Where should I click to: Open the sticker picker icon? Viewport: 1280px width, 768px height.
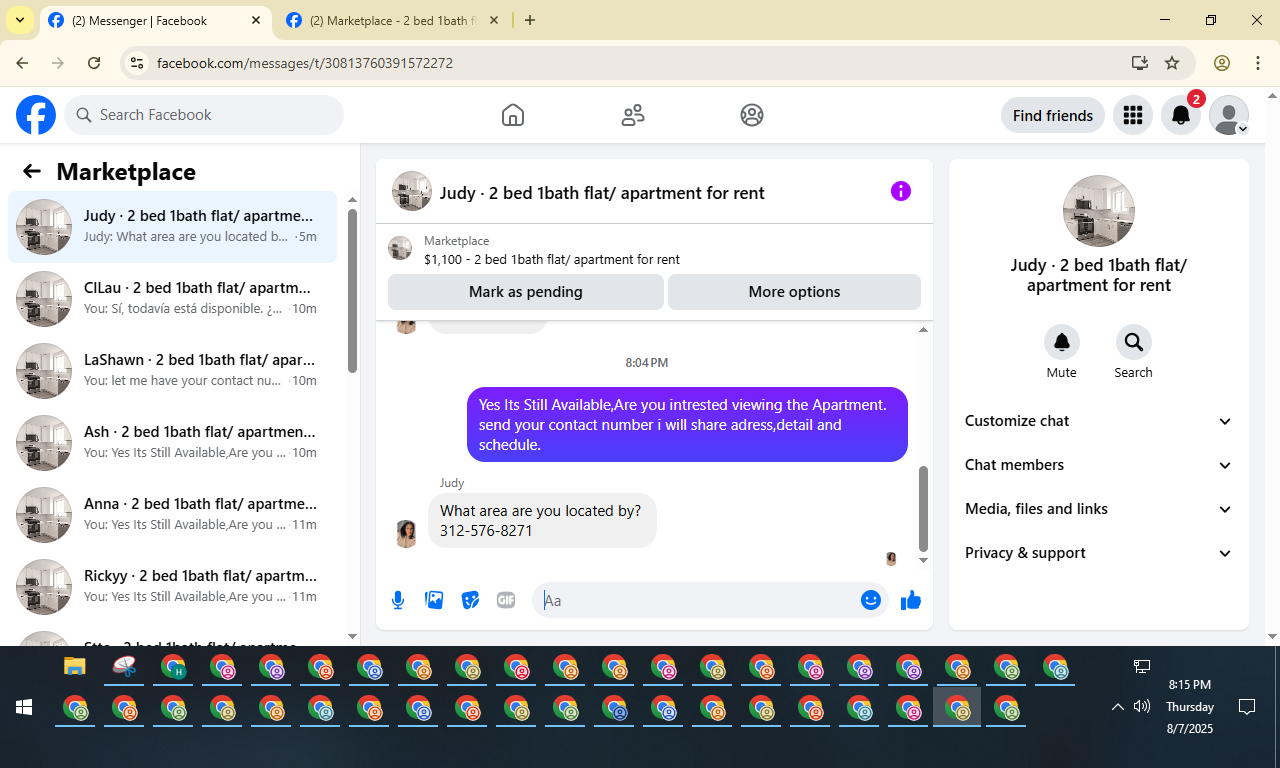coord(470,600)
